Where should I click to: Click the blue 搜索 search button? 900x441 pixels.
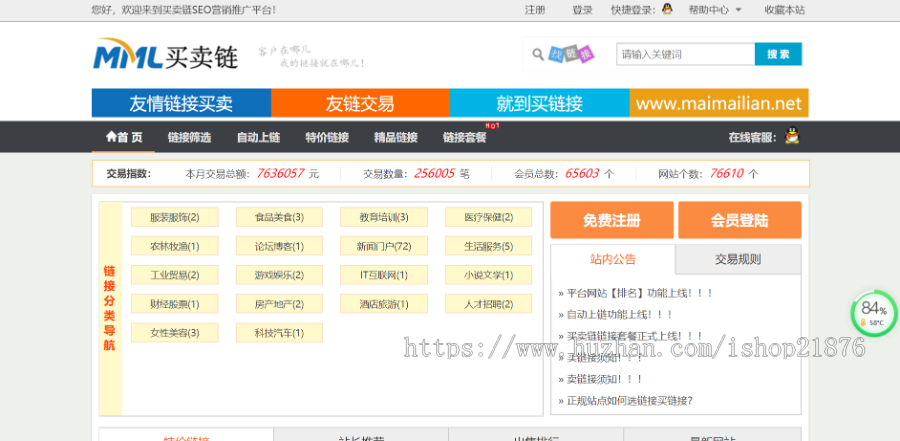[778, 54]
